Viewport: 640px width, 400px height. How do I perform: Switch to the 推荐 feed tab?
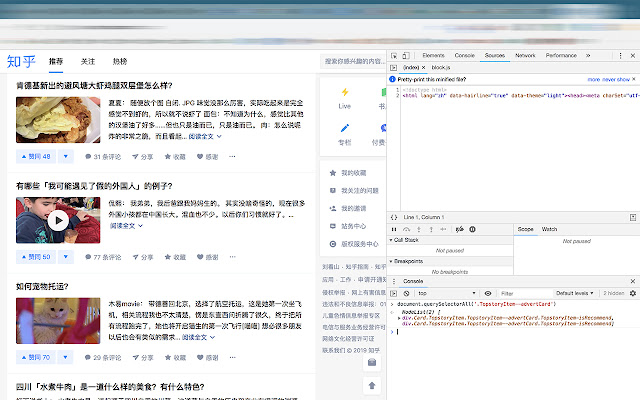(56, 62)
